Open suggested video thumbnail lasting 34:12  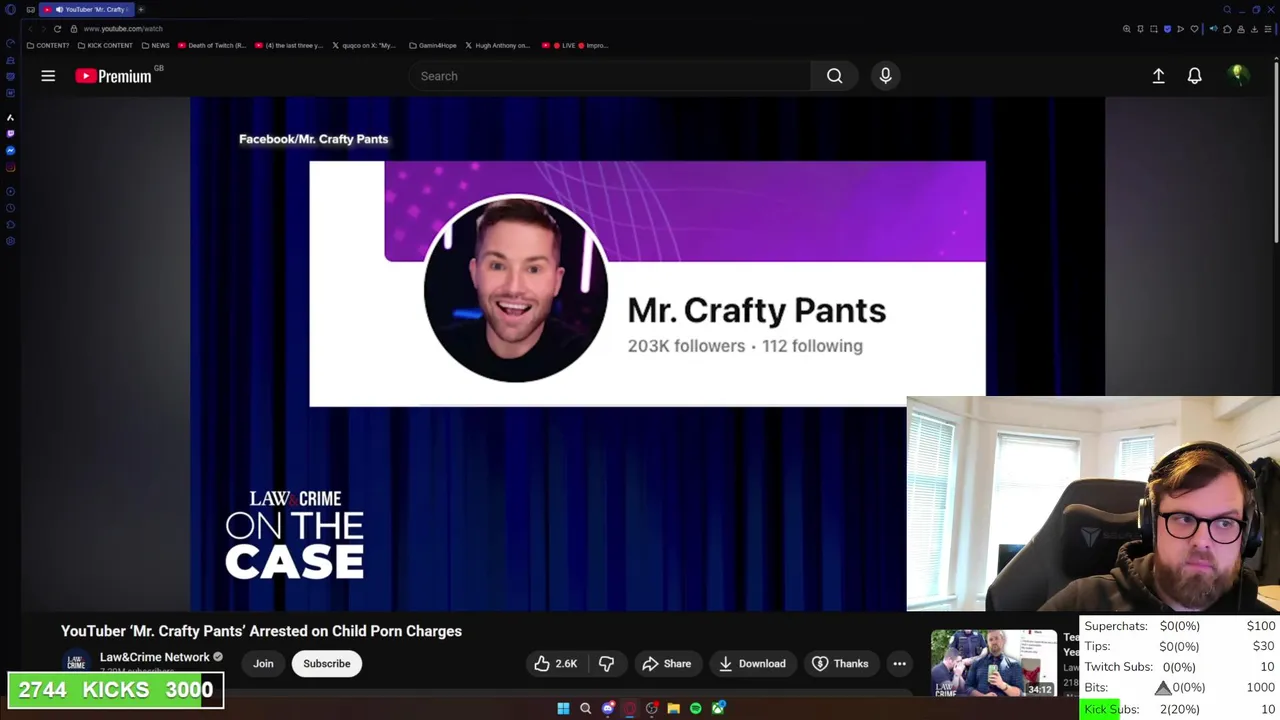tap(993, 663)
